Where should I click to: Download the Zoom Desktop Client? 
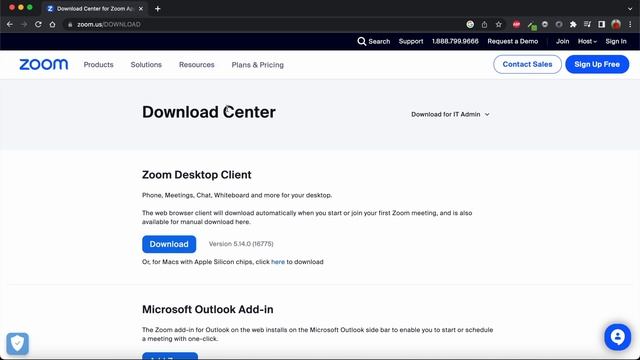(169, 244)
